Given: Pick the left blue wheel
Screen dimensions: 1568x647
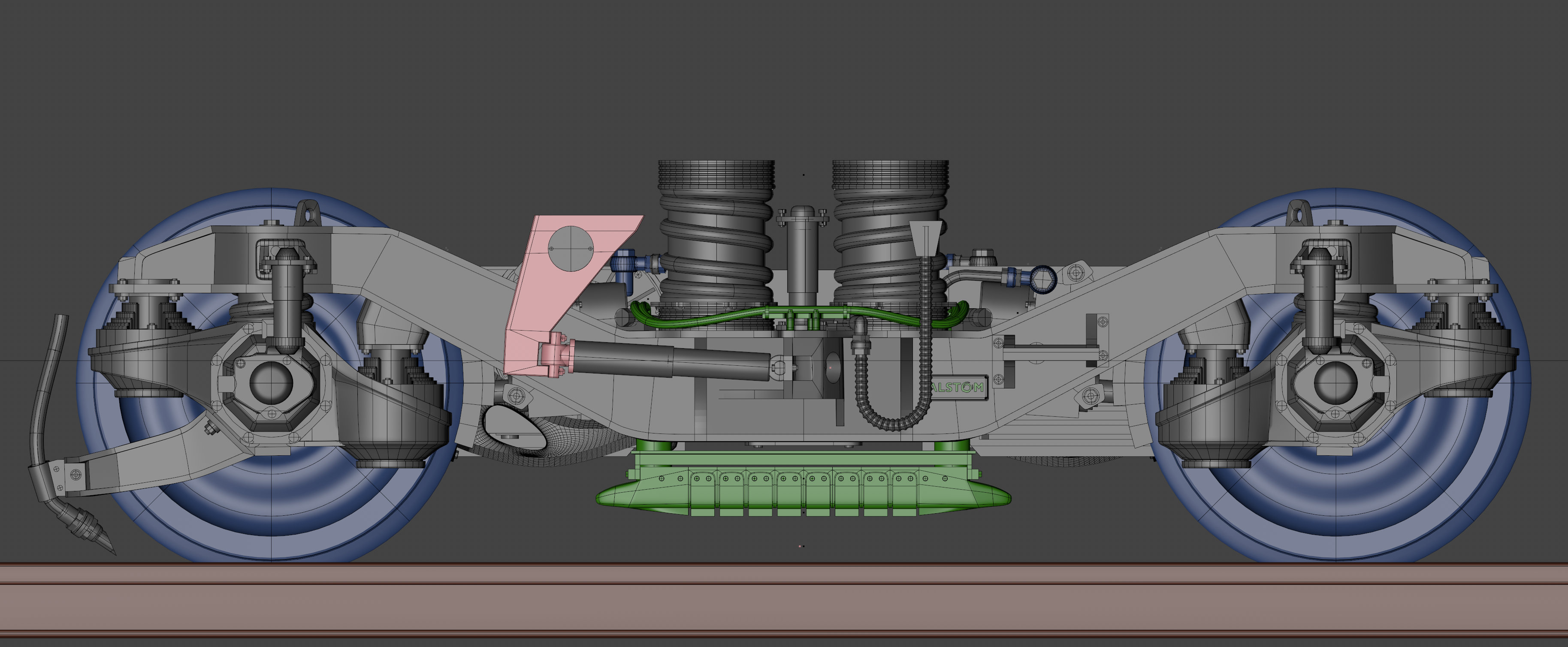Looking at the screenshot, I should 271,376.
